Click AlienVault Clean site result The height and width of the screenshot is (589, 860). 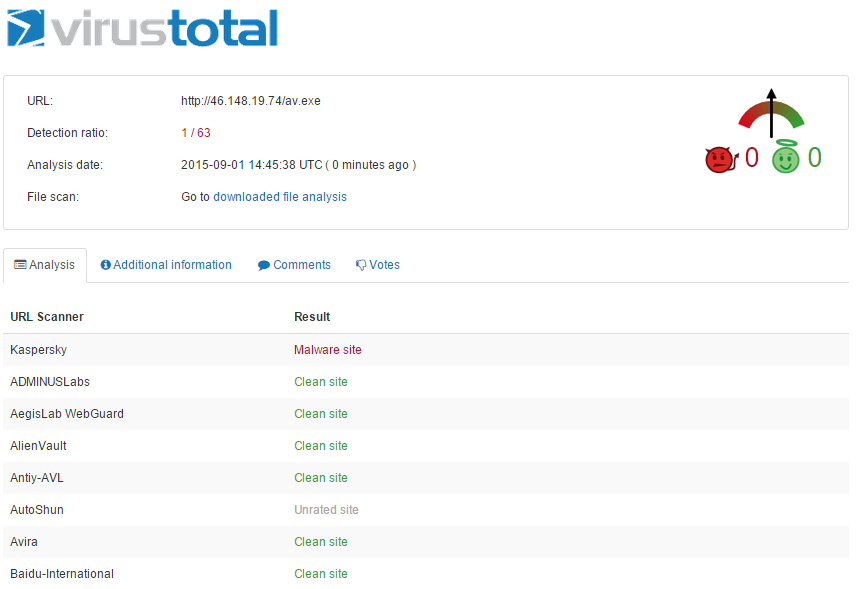(321, 446)
